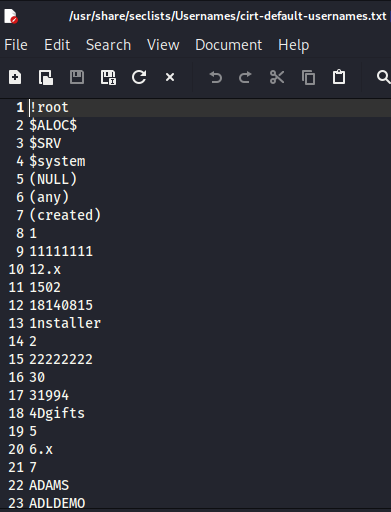Viewport: 391px width, 512px height.
Task: Open the File menu
Action: click(x=16, y=45)
